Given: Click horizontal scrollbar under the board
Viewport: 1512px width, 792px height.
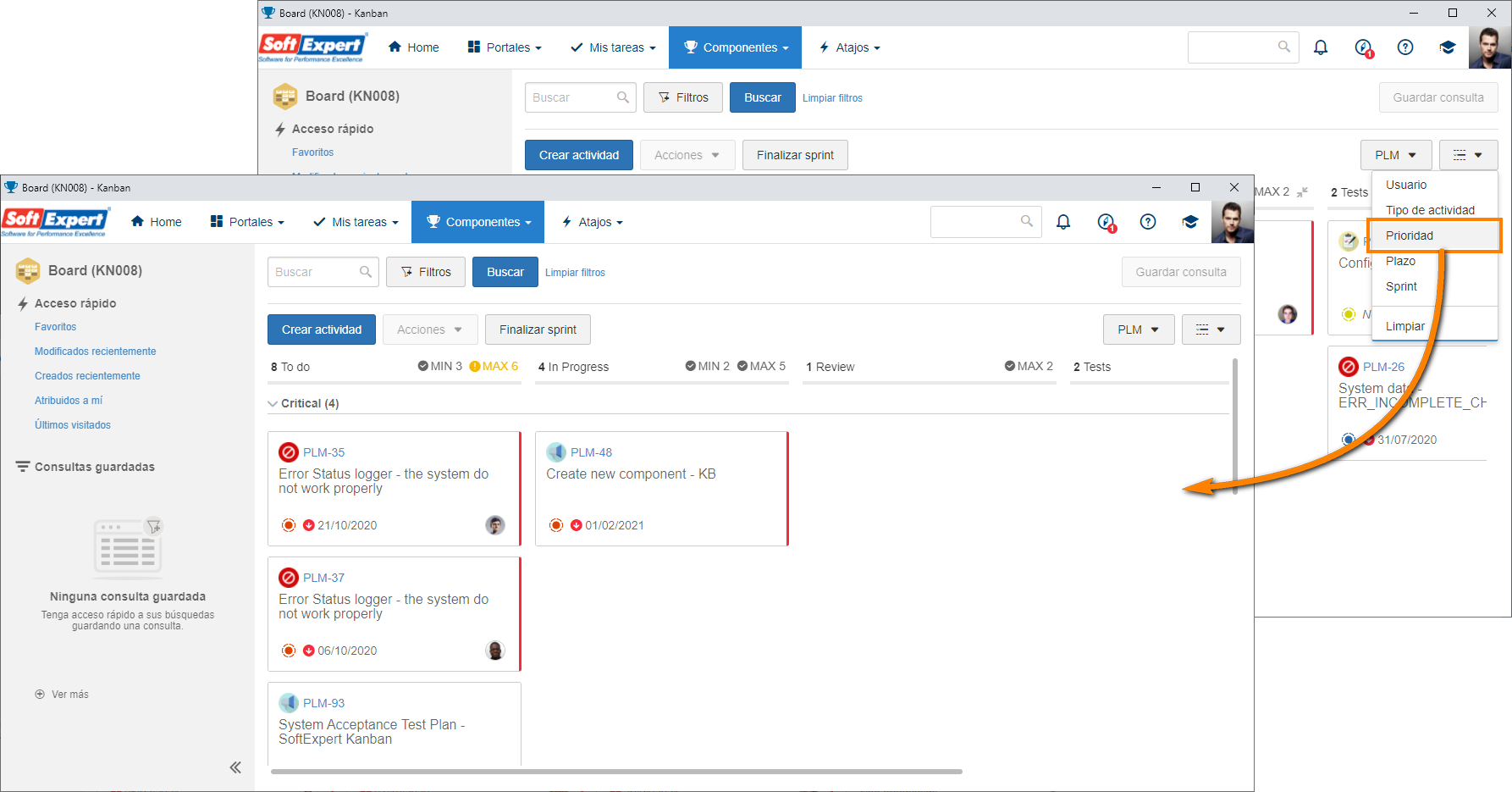Looking at the screenshot, I should click(x=616, y=772).
